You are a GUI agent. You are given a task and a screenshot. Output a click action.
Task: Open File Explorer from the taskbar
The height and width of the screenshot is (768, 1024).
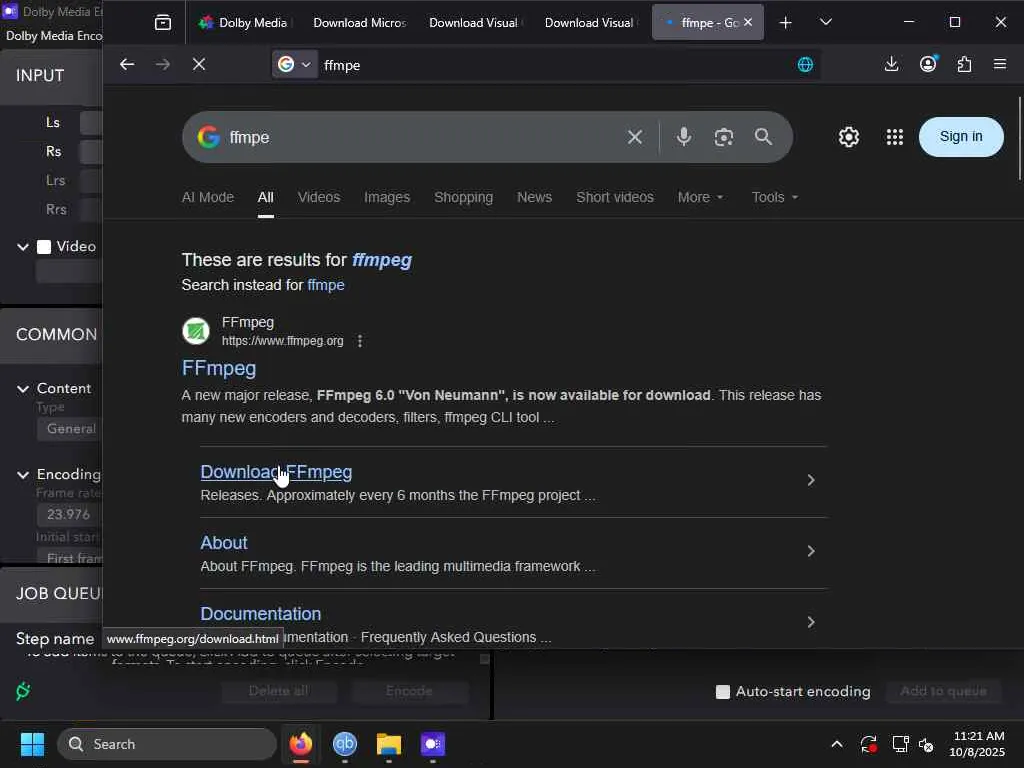coord(389,744)
